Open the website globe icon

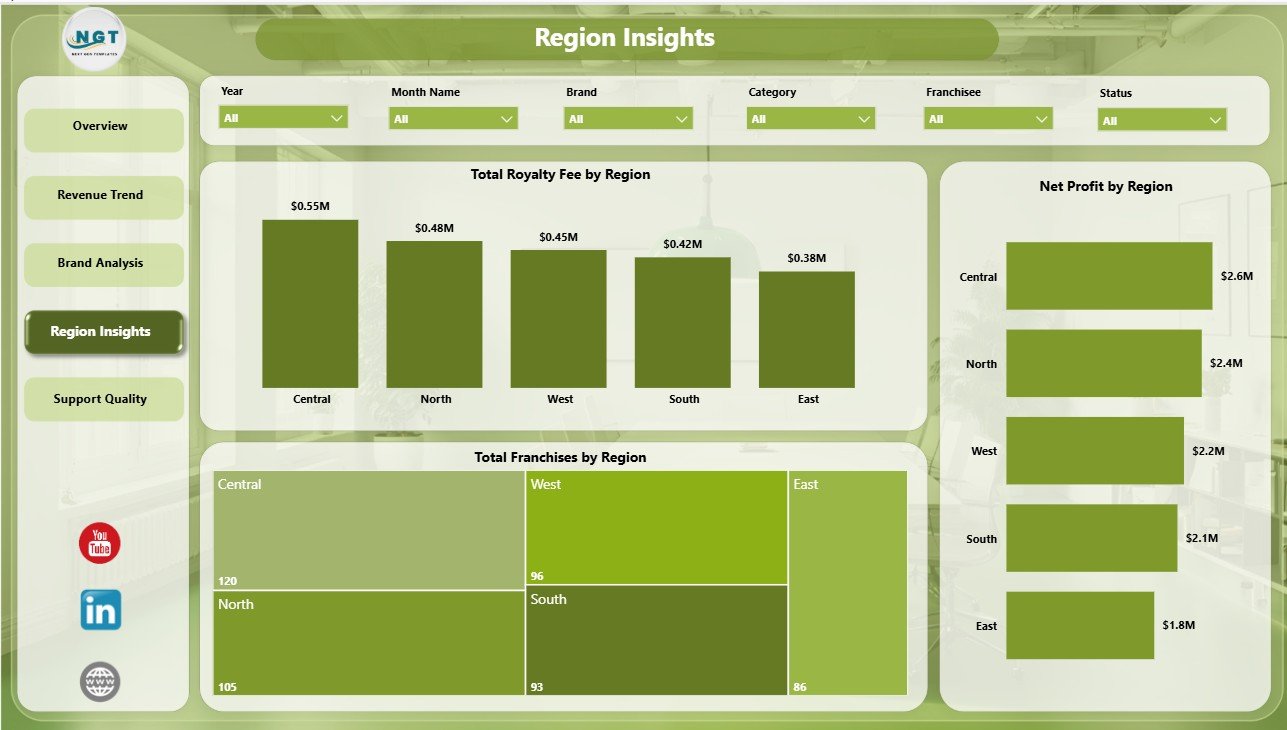pos(100,681)
